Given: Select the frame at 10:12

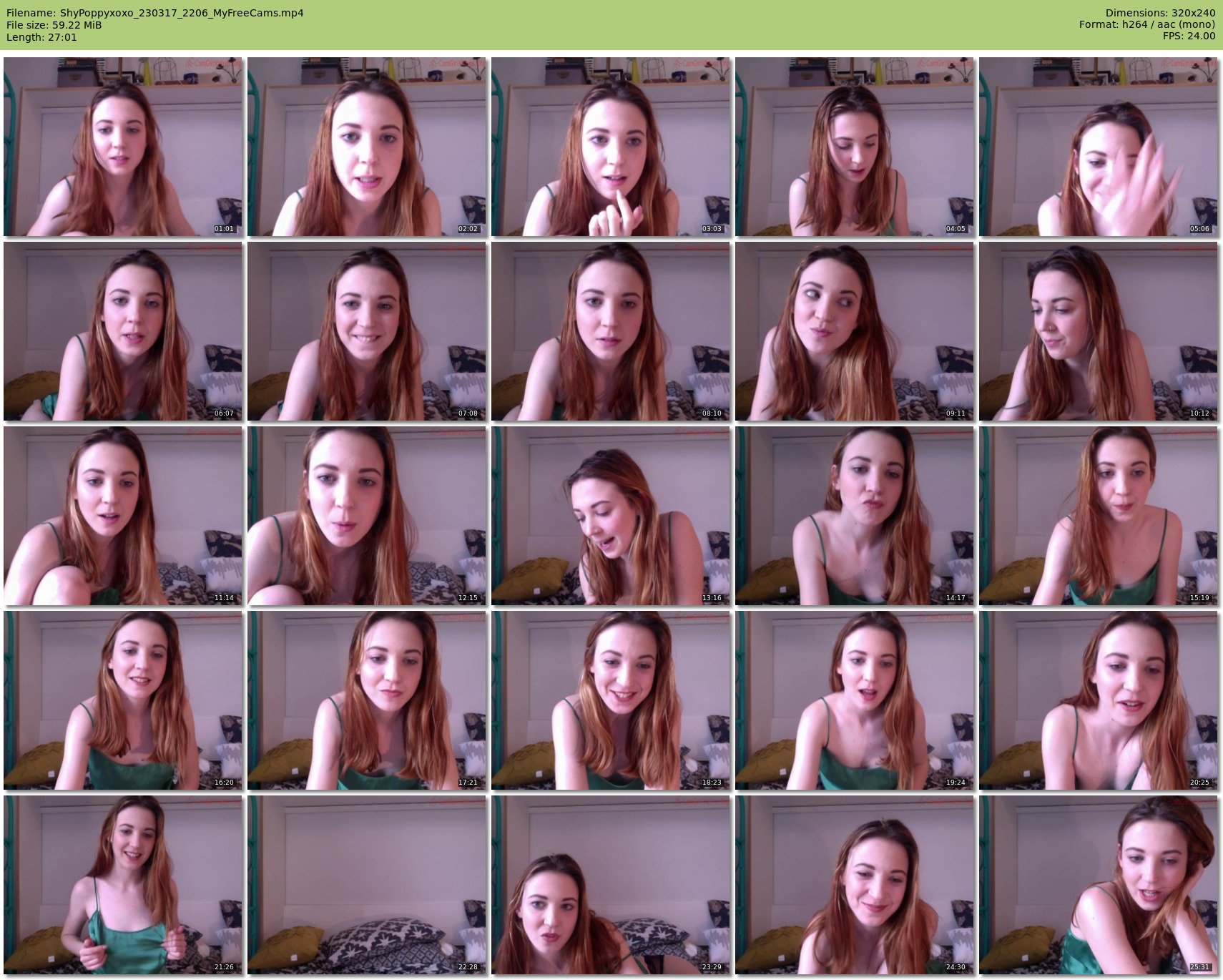Looking at the screenshot, I should 1099,331.
